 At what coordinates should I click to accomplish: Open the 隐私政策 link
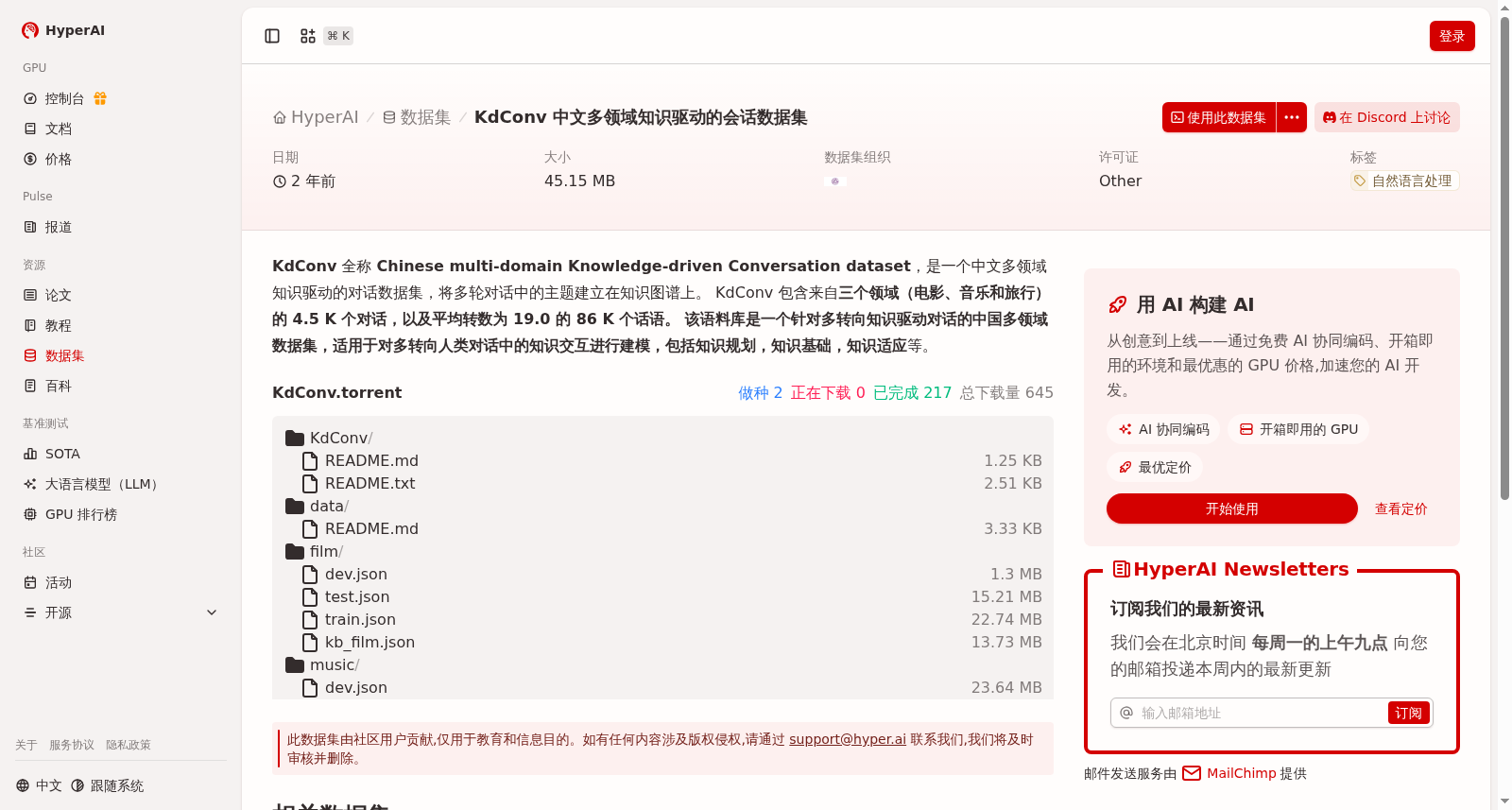pyautogui.click(x=129, y=745)
